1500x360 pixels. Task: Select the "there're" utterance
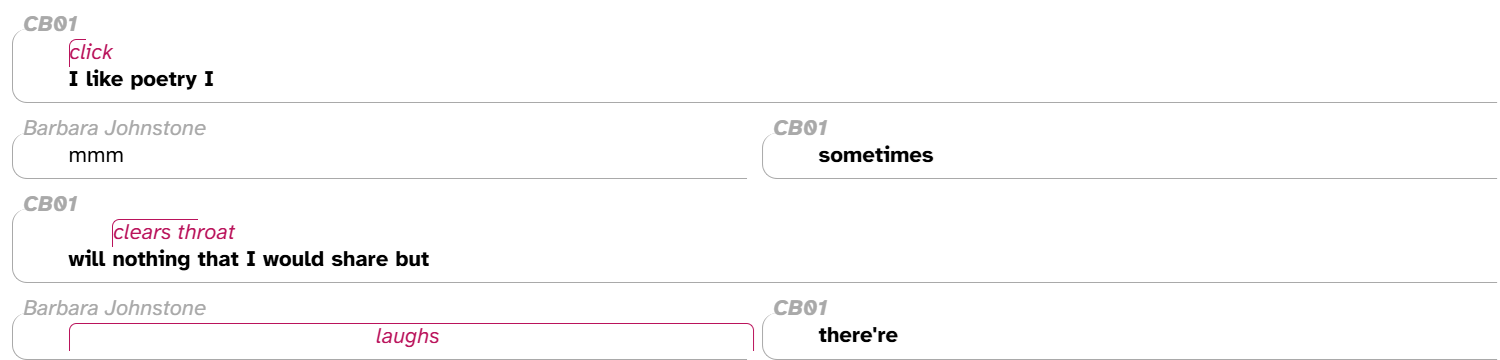pyautogui.click(x=858, y=335)
